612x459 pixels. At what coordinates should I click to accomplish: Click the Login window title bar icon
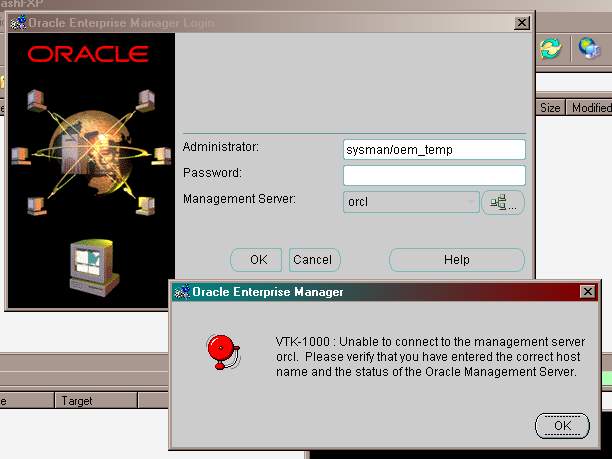(x=18, y=23)
